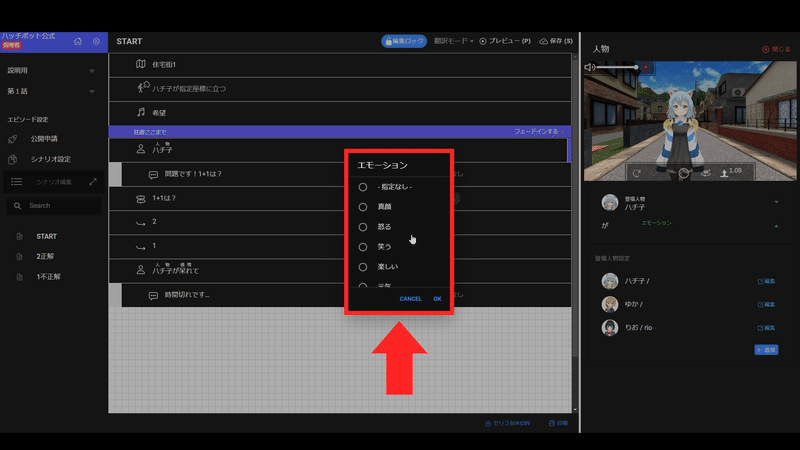Click セリフ台本CSV download link

[x=508, y=423]
